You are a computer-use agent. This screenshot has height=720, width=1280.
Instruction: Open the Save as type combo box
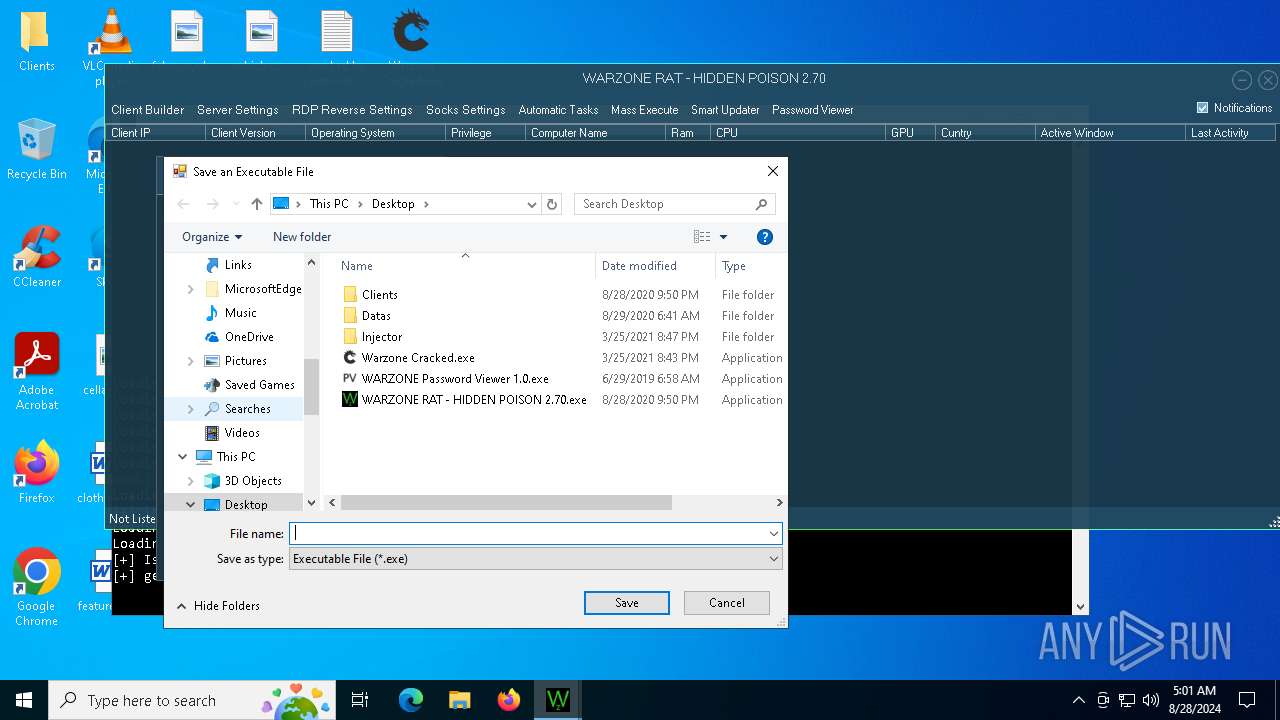coord(536,559)
